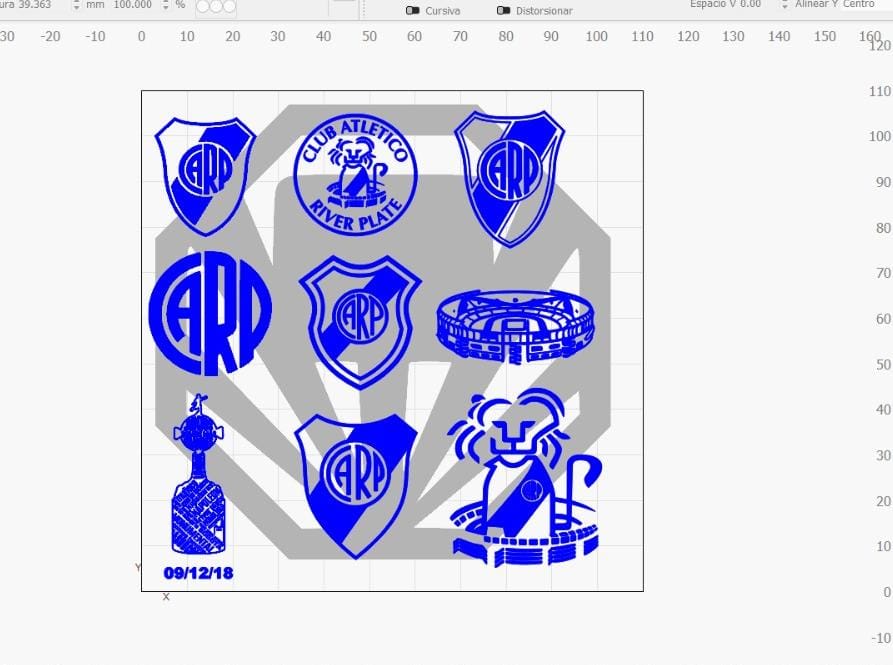Pick the Monumental stadium graphic
The image size is (893, 665).
point(515,325)
